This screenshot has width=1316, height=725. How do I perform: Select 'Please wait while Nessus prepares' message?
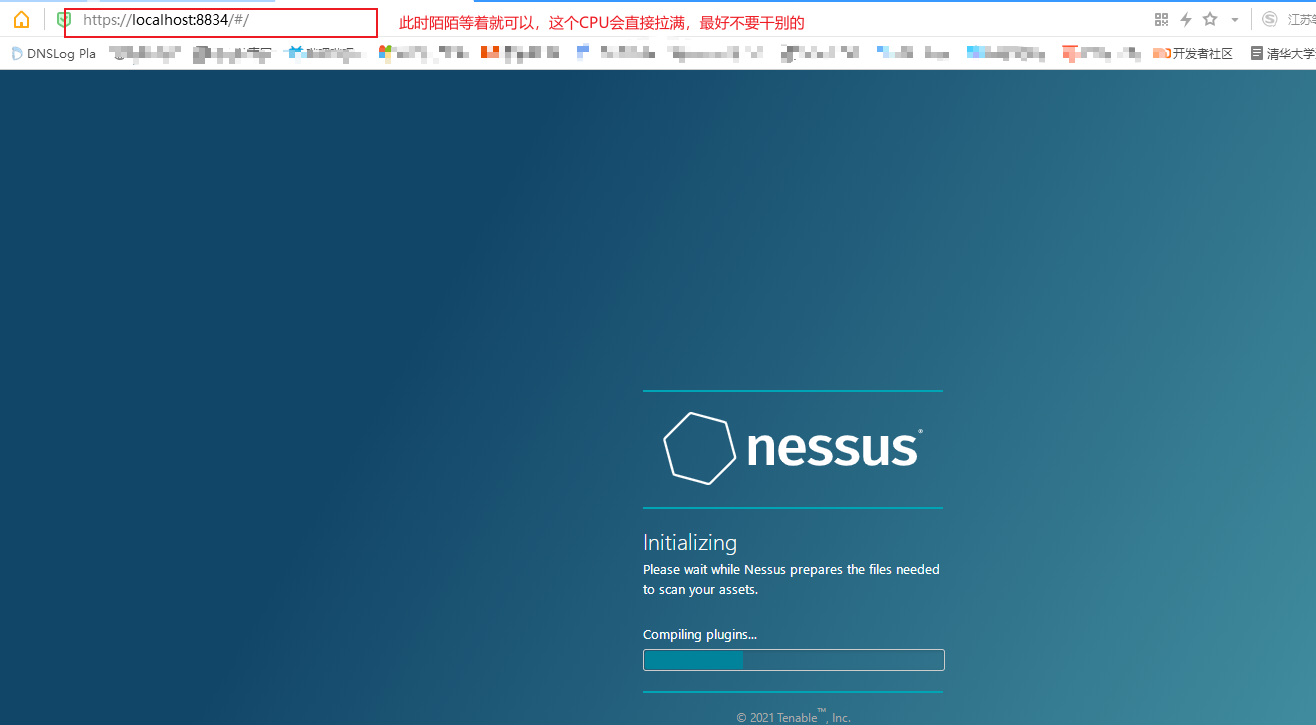coord(791,579)
